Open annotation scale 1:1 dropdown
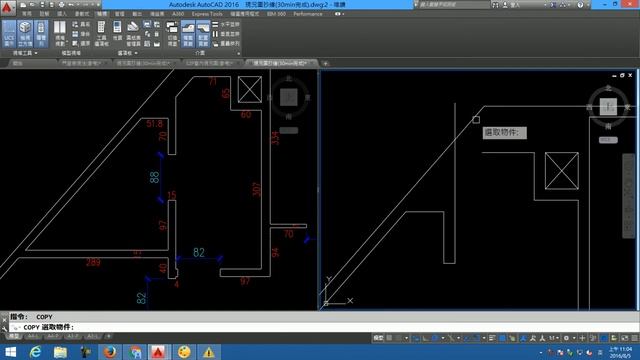The width and height of the screenshot is (640, 360). 553,338
